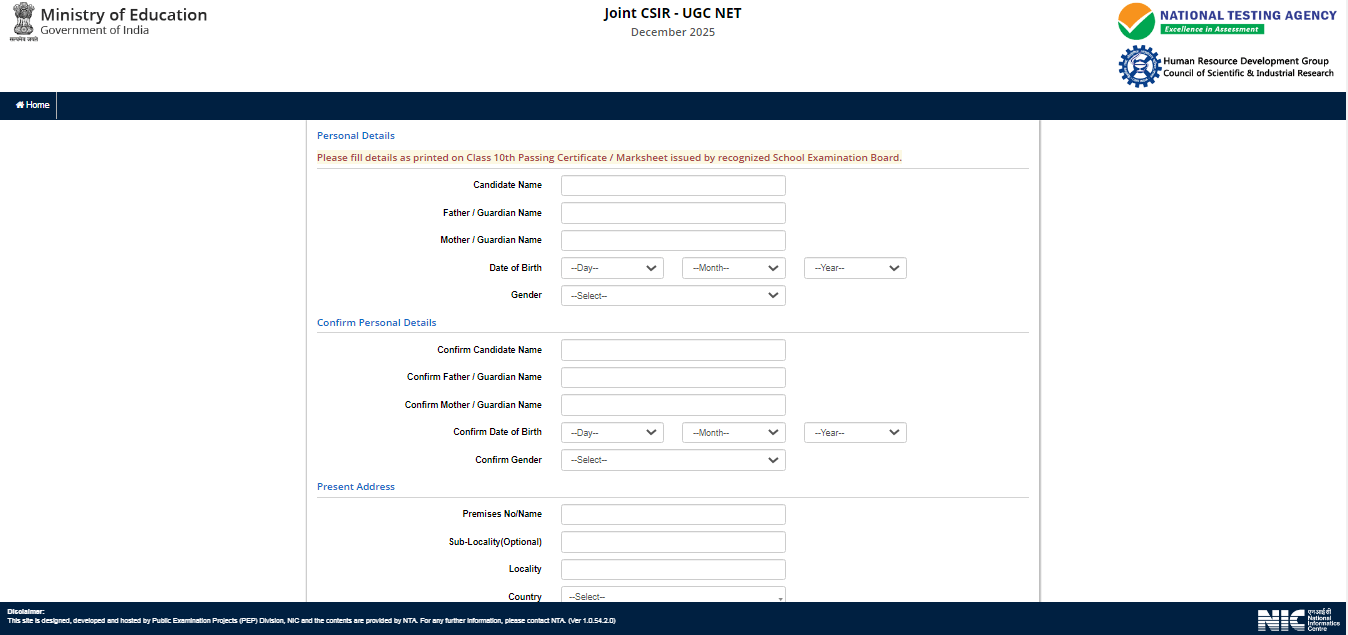Expand the Confirm Gender dropdown
Viewport: 1348px width, 635px height.
click(x=673, y=460)
